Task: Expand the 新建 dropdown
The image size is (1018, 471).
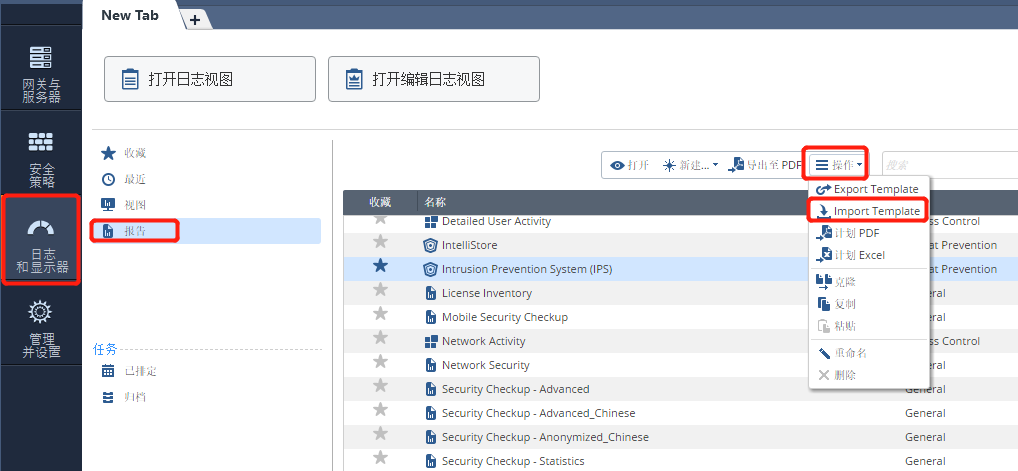Action: [690, 166]
